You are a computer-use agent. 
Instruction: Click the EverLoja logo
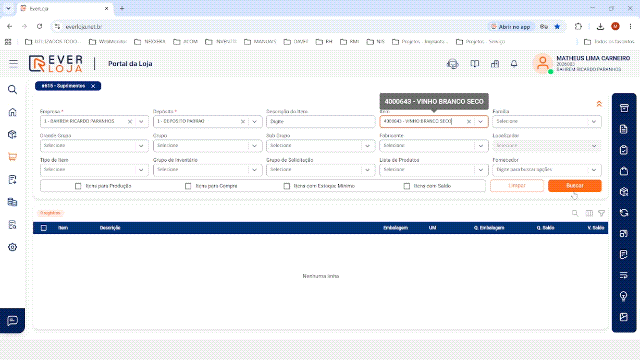(x=56, y=64)
